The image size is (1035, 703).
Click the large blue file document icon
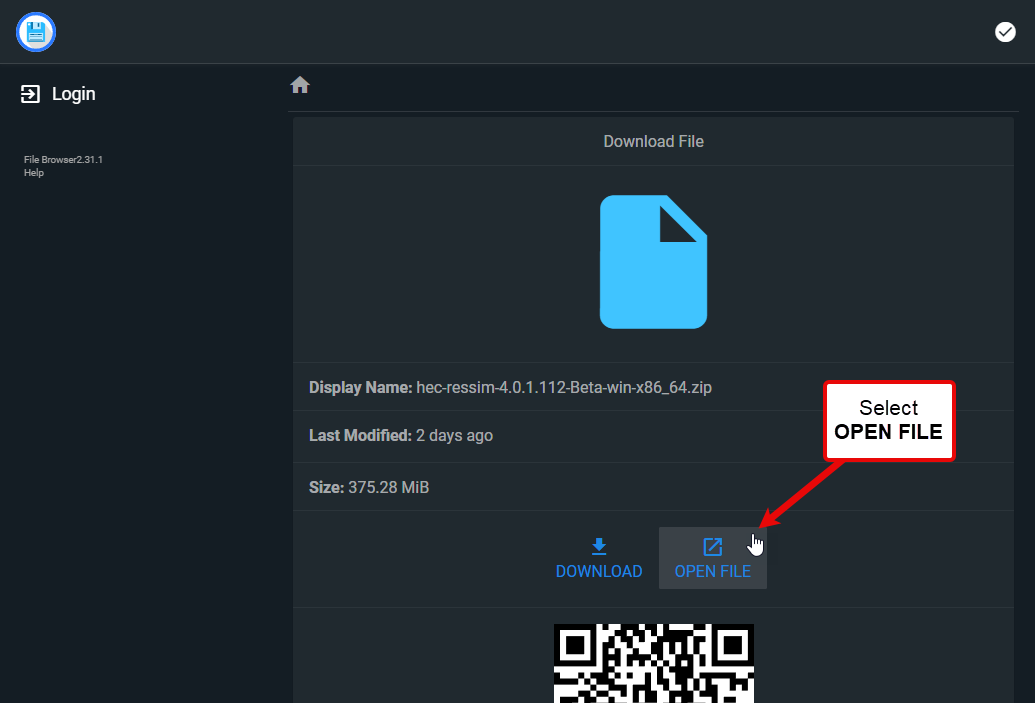click(653, 262)
